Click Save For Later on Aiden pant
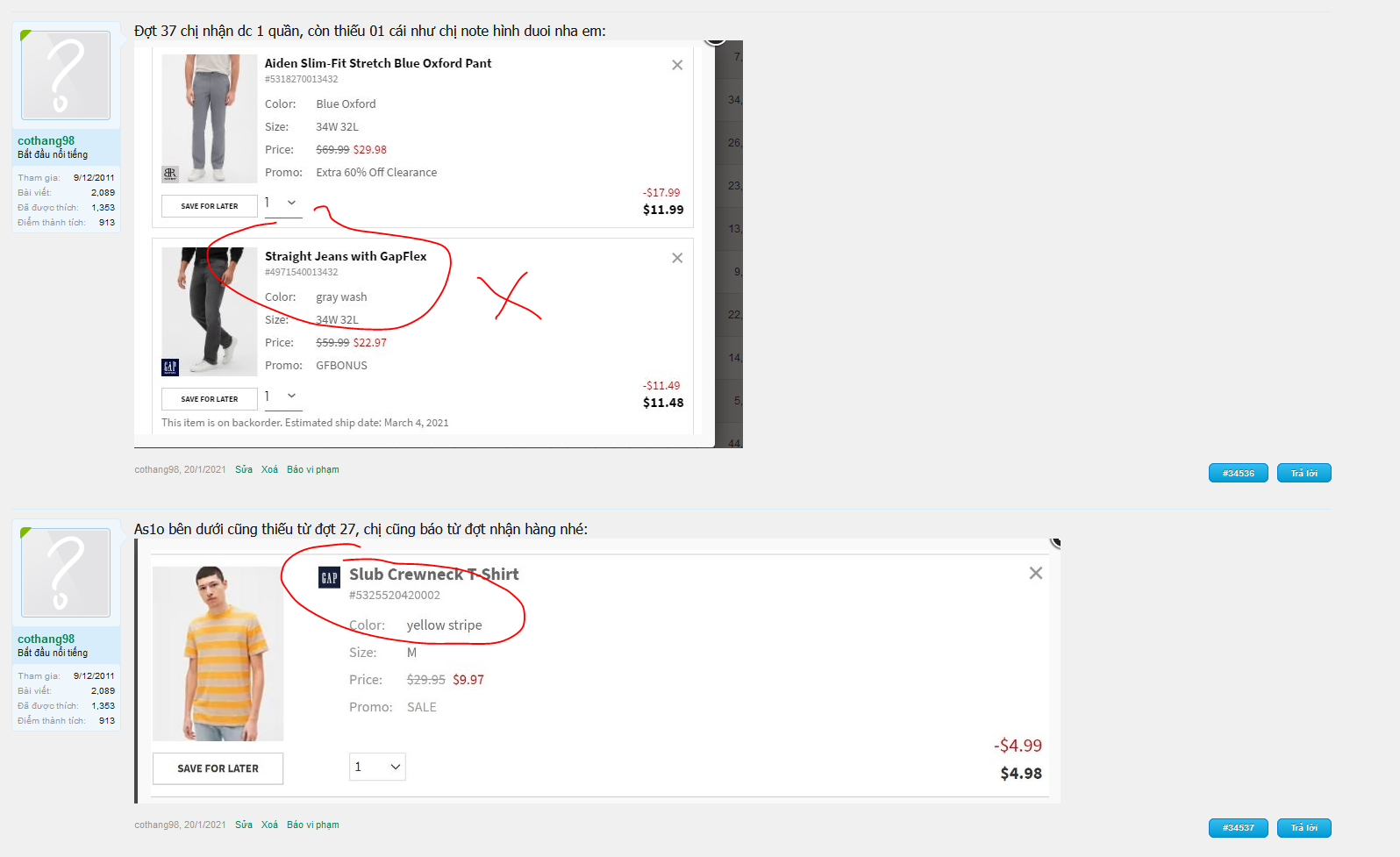The width and height of the screenshot is (1400, 857). pos(209,206)
